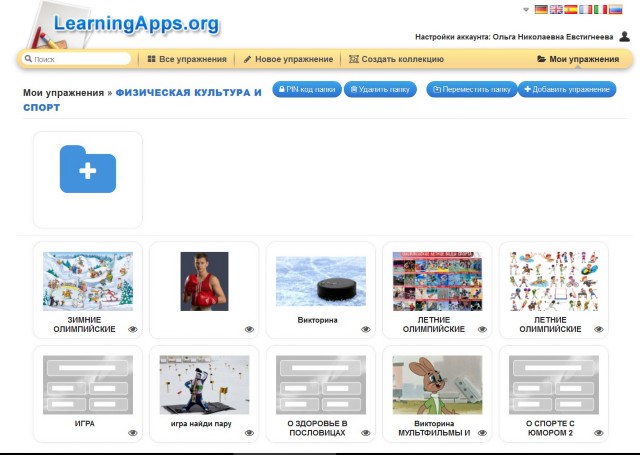This screenshot has height=455, width=640.
Task: Choose the Russian flag language icon
Action: tap(616, 9)
